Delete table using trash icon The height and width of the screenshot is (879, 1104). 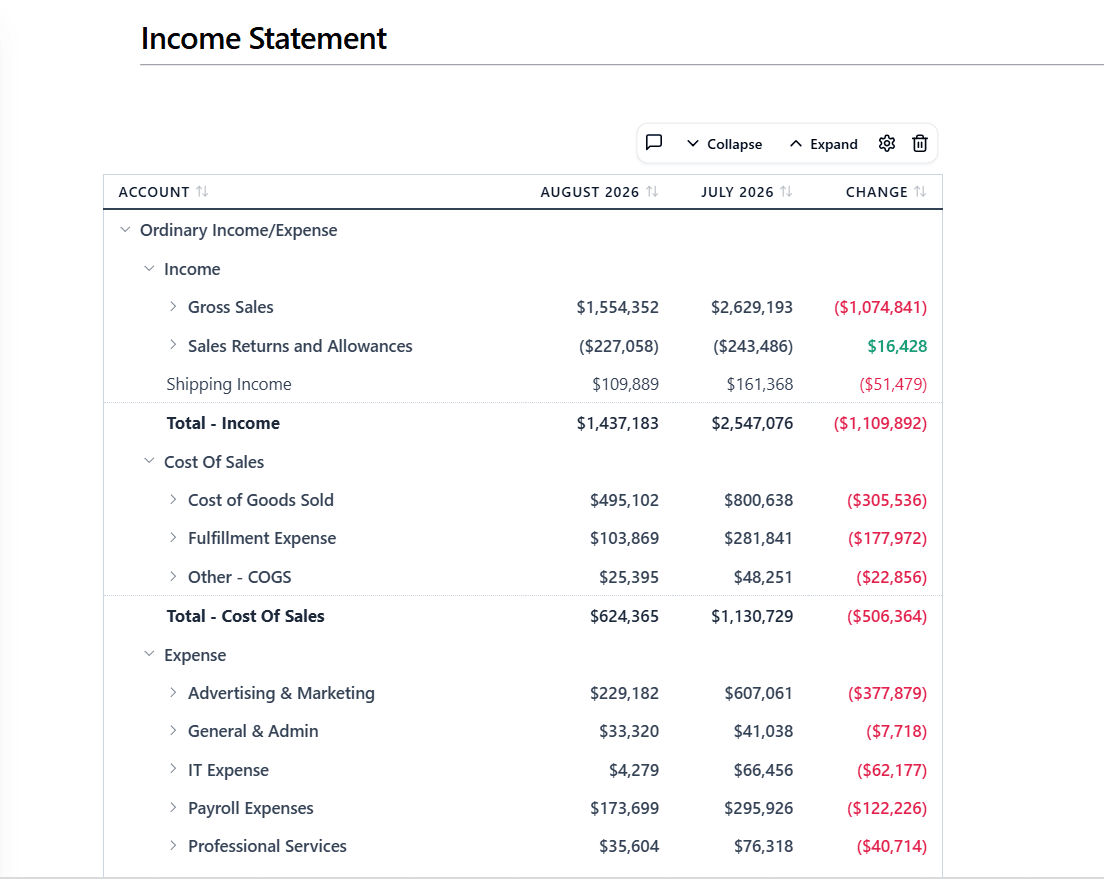pyautogui.click(x=920, y=144)
